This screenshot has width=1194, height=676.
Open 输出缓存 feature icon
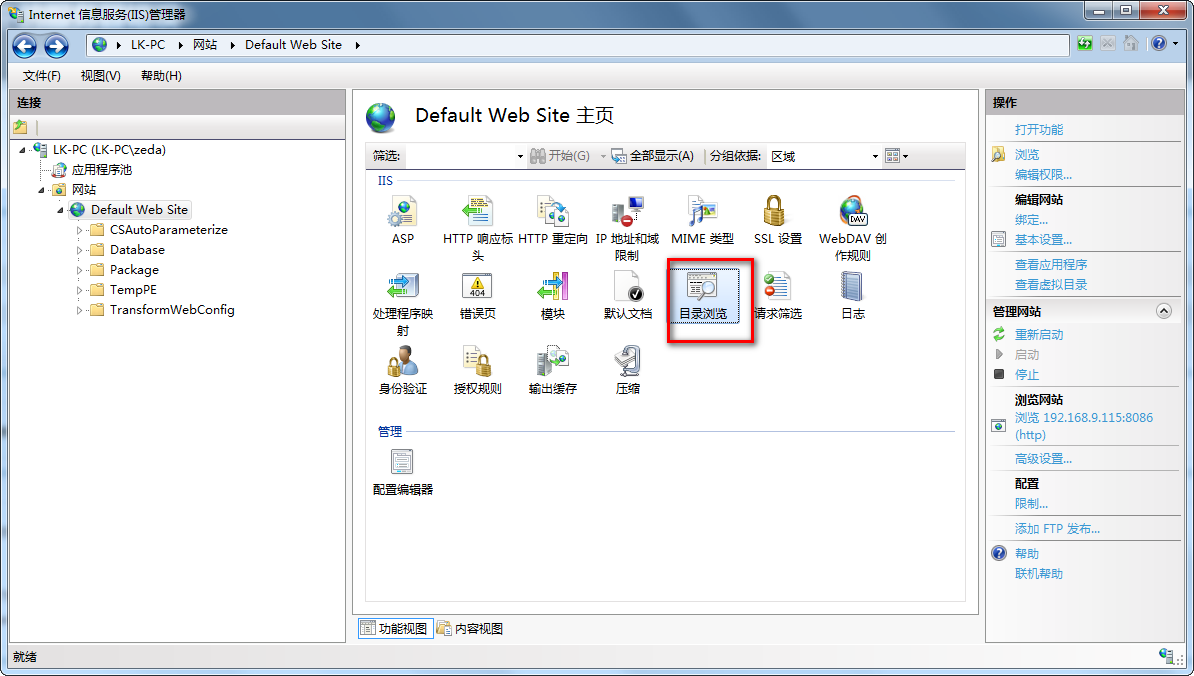point(553,371)
